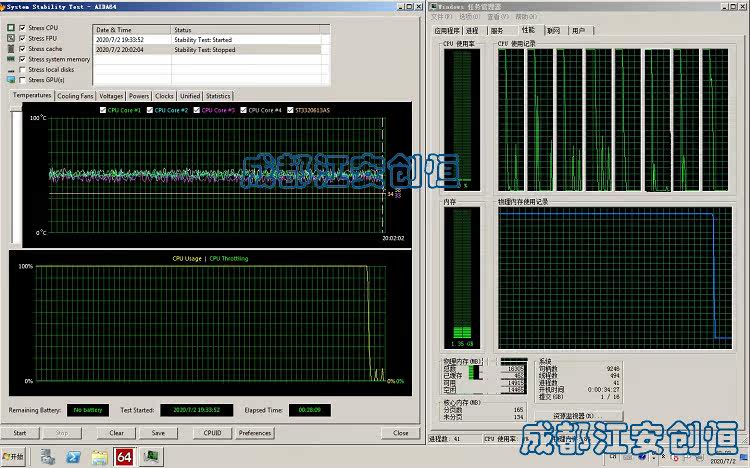Screen dimensions: 750x468
Task: Click the memory module icon beside Stress system memory
Action: pyautogui.click(x=11, y=59)
